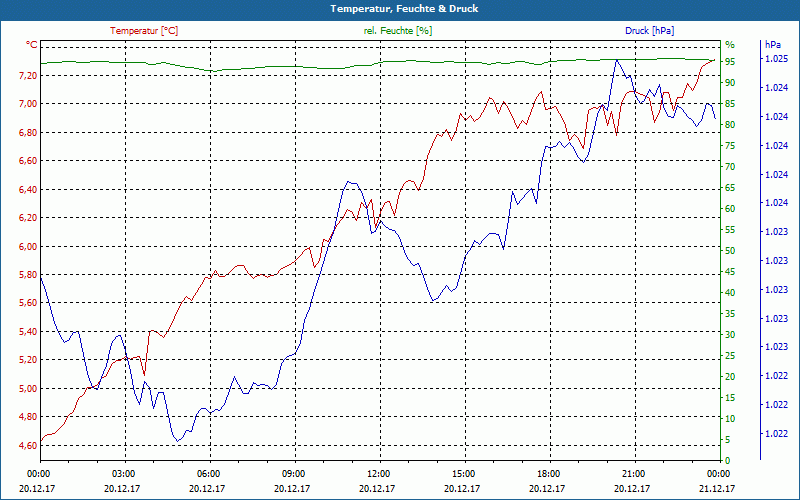
Task: Click the '5,40' temperature axis value
Action: (28, 332)
